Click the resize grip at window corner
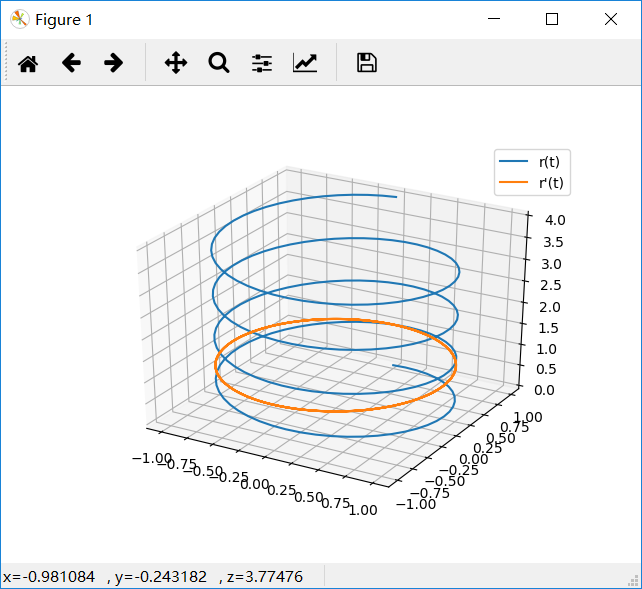 634,581
